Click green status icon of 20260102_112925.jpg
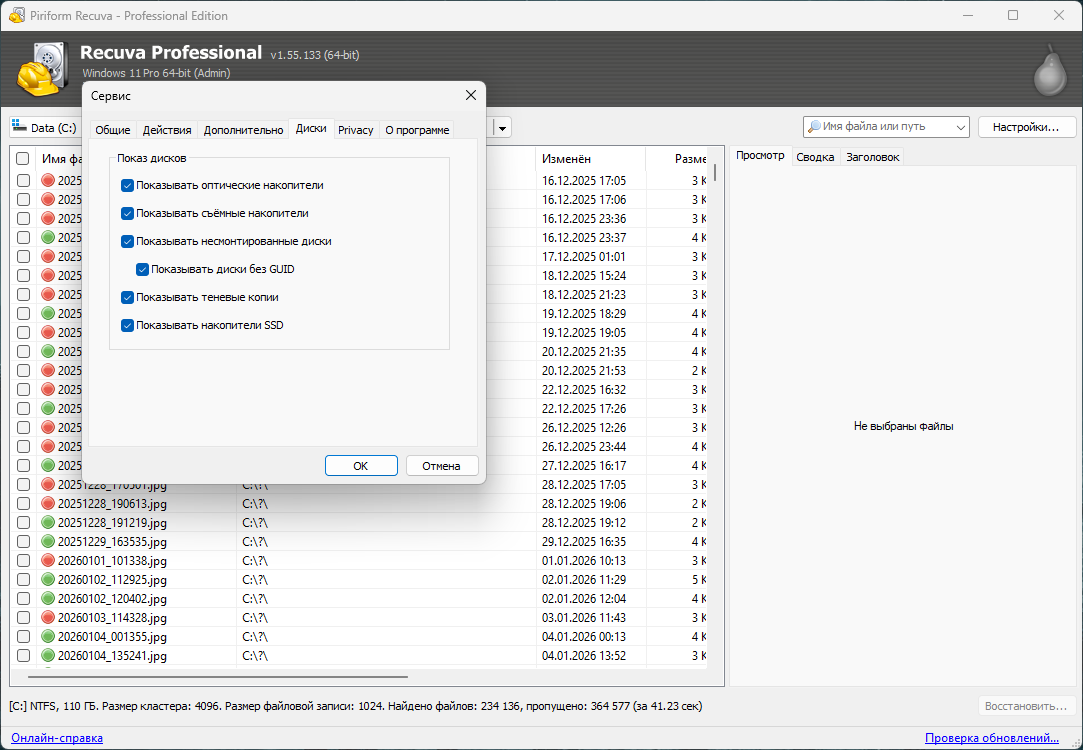The height and width of the screenshot is (750, 1083). (48, 579)
